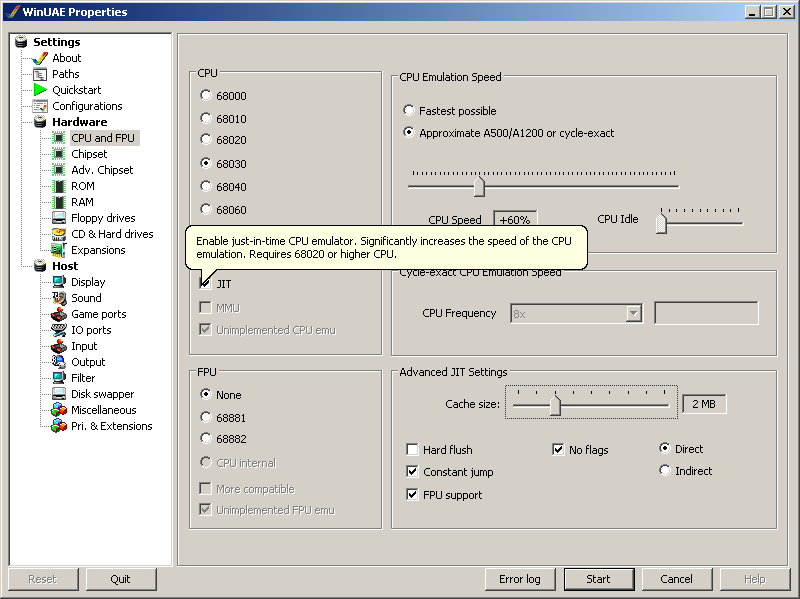Click the Game ports joystick icon
The height and width of the screenshot is (599, 800).
59,314
